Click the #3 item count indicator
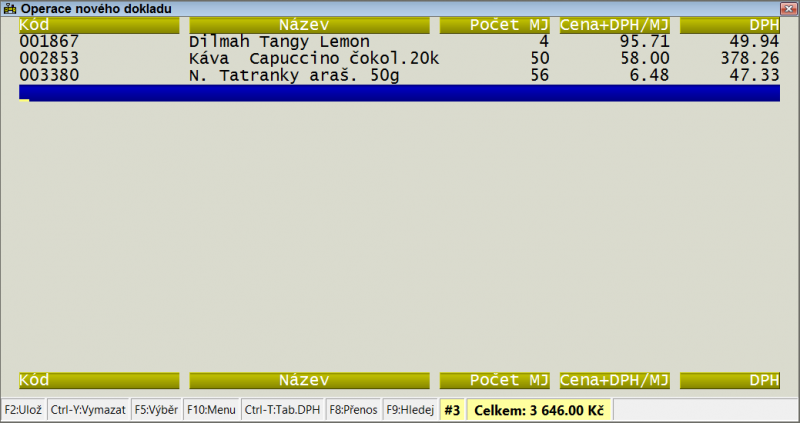Screen dimensions: 800x423 tap(452, 410)
